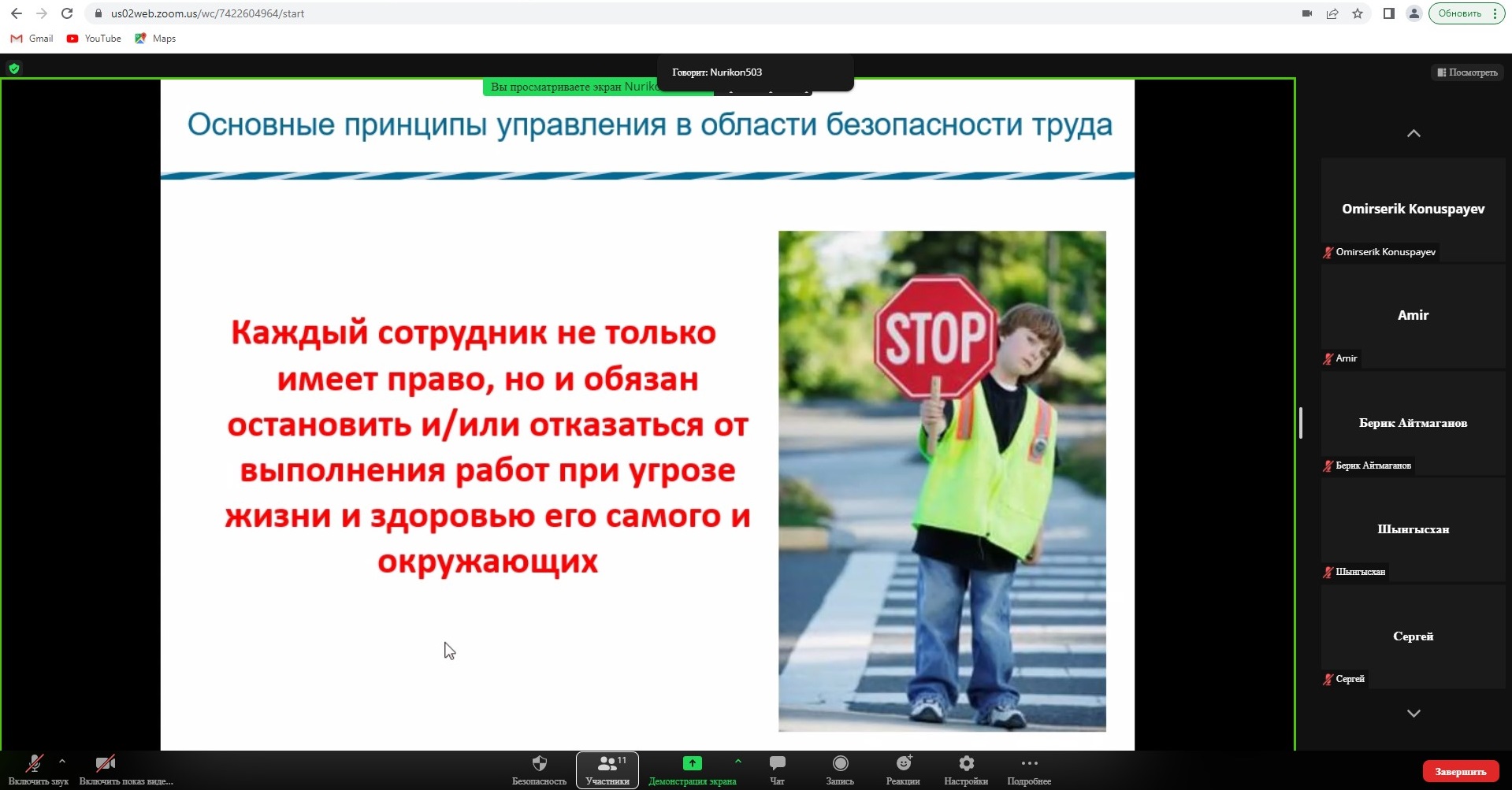
Task: Bookmark this page with star icon
Action: coord(1358,13)
